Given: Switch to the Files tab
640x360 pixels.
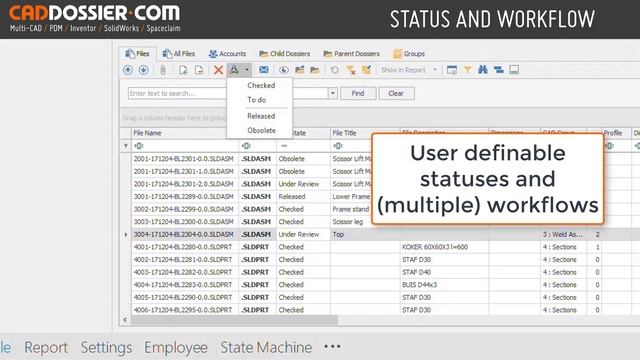Looking at the screenshot, I should [x=137, y=53].
